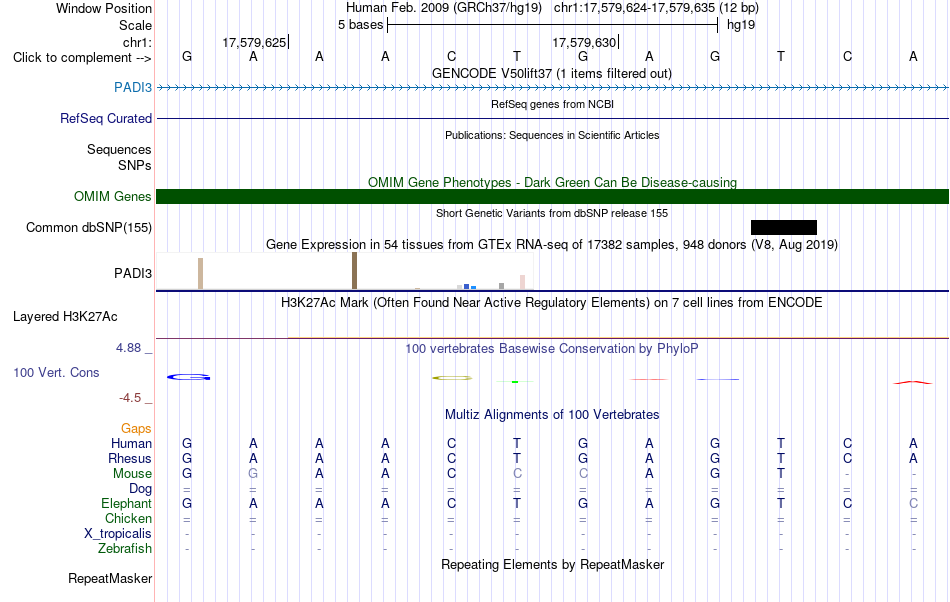Click the Dog species label

point(140,489)
